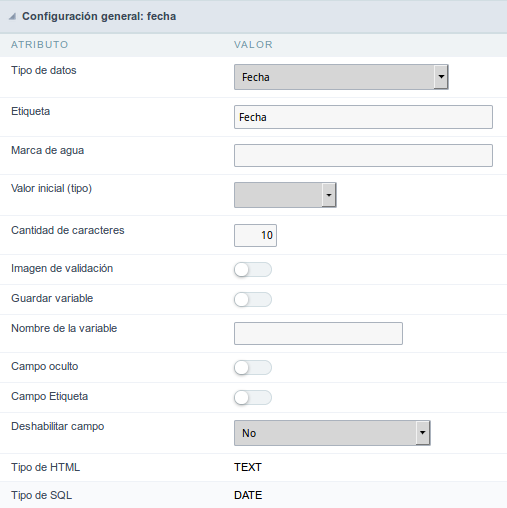Click the Imagen de validación label
The image size is (507, 508).
(62, 269)
